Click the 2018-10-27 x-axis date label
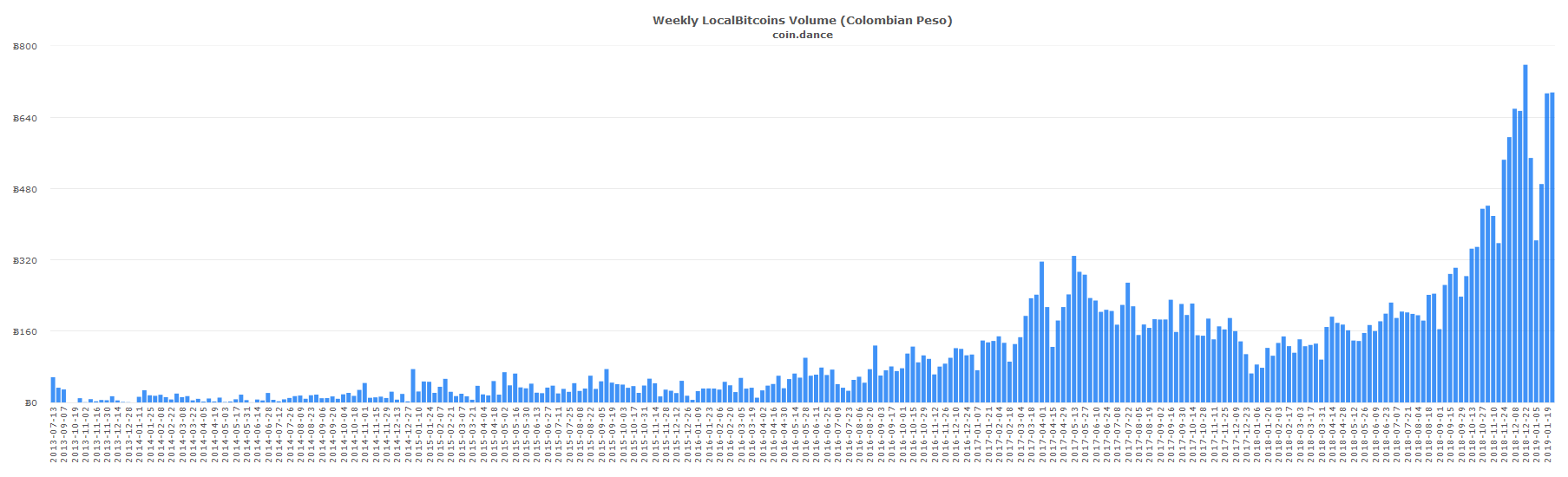The image size is (1568, 477). pos(1483,435)
